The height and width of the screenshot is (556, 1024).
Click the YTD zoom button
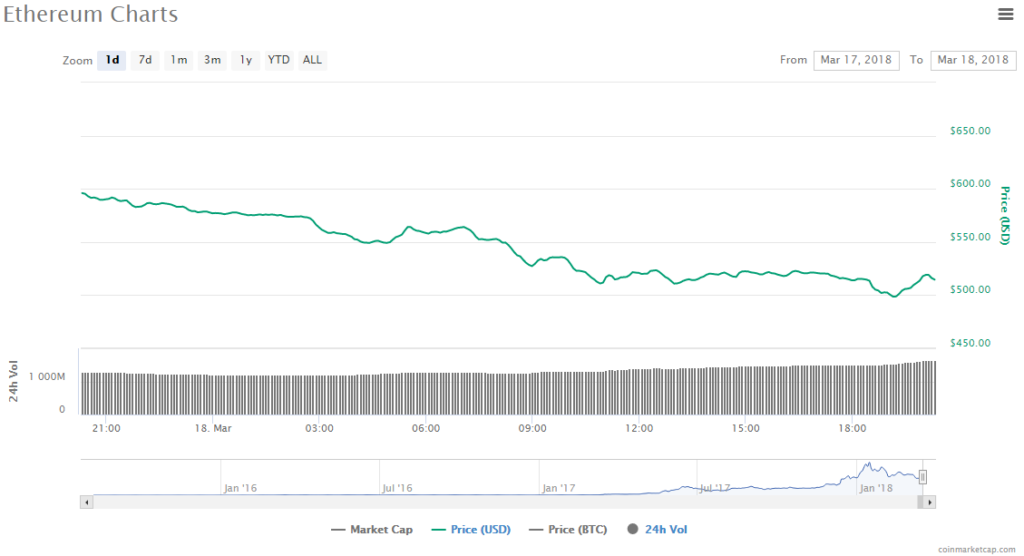278,60
